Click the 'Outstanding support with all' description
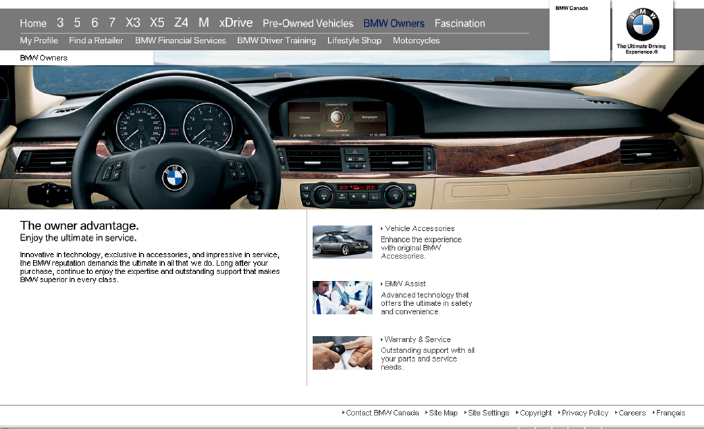 click(x=427, y=358)
